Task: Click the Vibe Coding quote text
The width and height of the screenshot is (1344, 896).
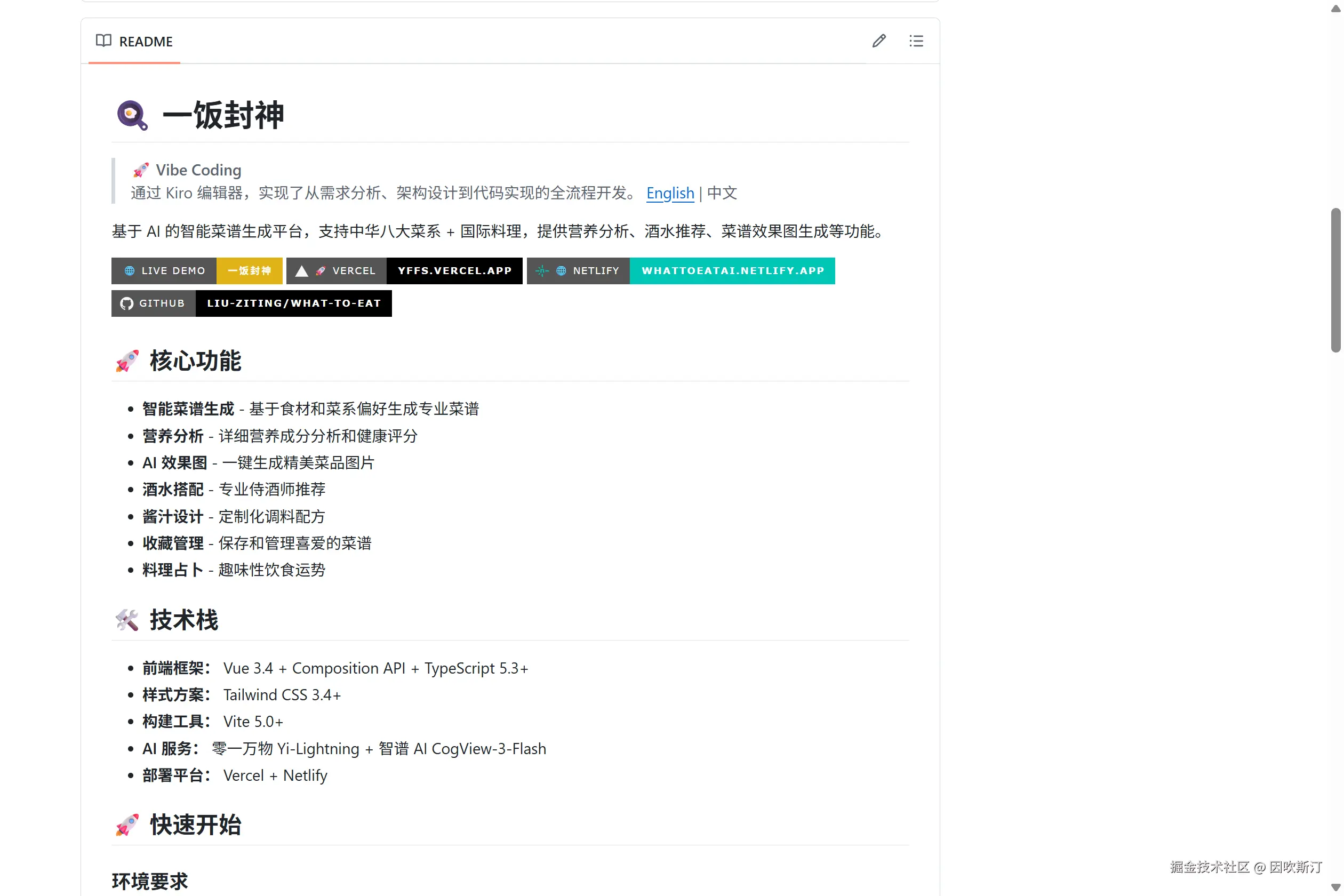Action: click(x=198, y=170)
